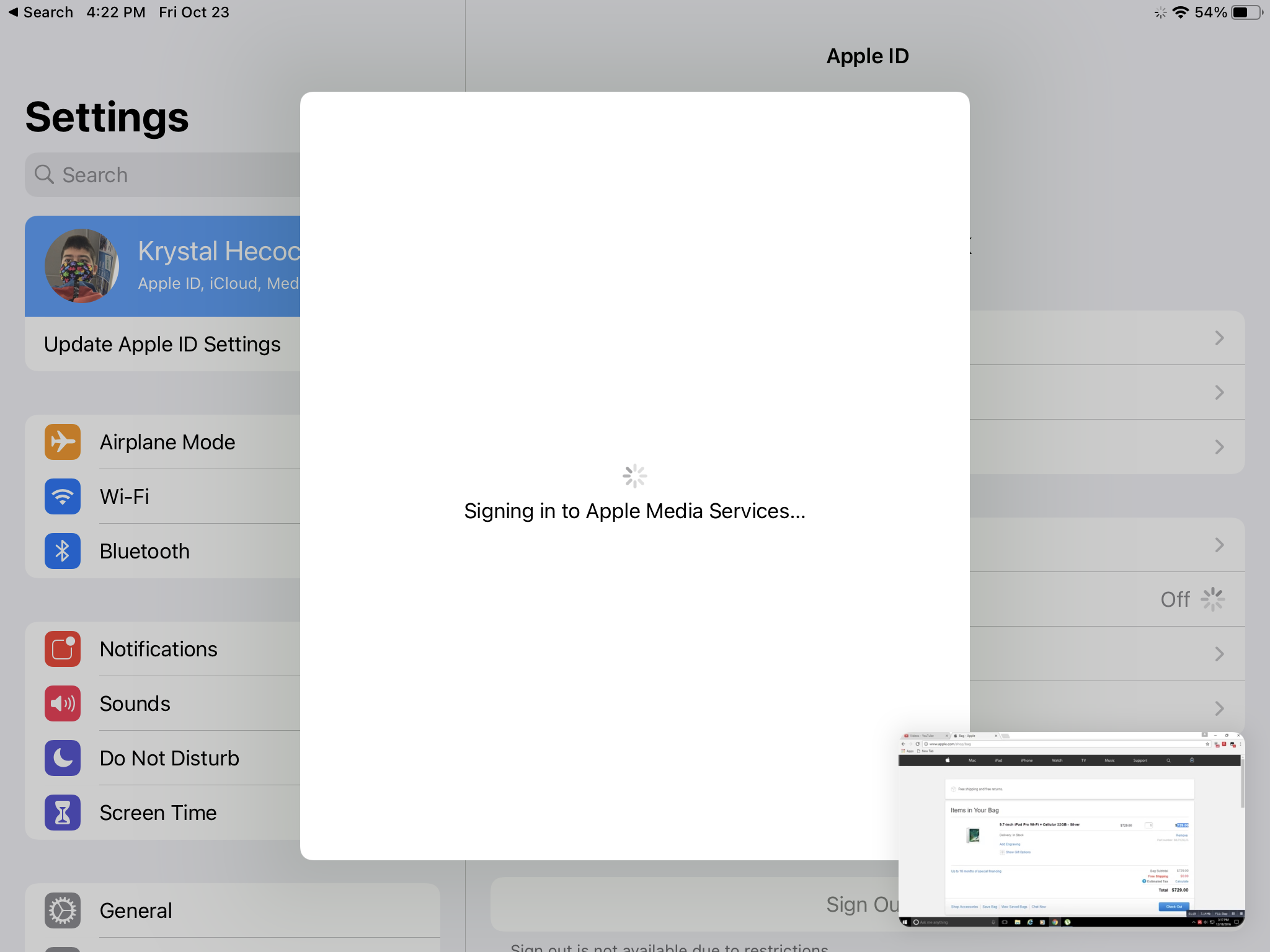Tap the Bluetooth icon
This screenshot has width=1270, height=952.
[x=62, y=551]
